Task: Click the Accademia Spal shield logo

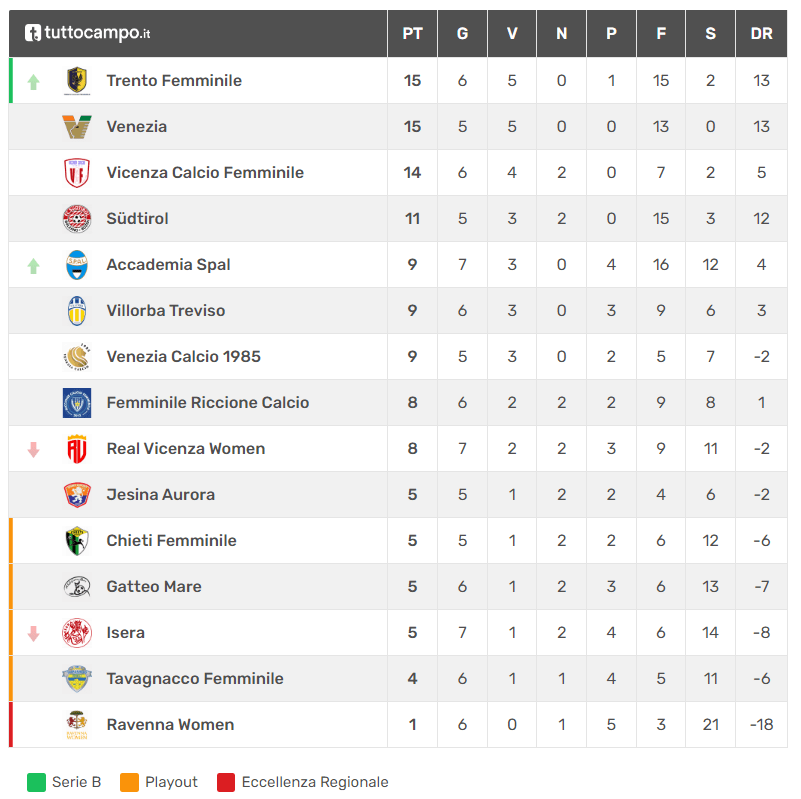Action: [77, 265]
